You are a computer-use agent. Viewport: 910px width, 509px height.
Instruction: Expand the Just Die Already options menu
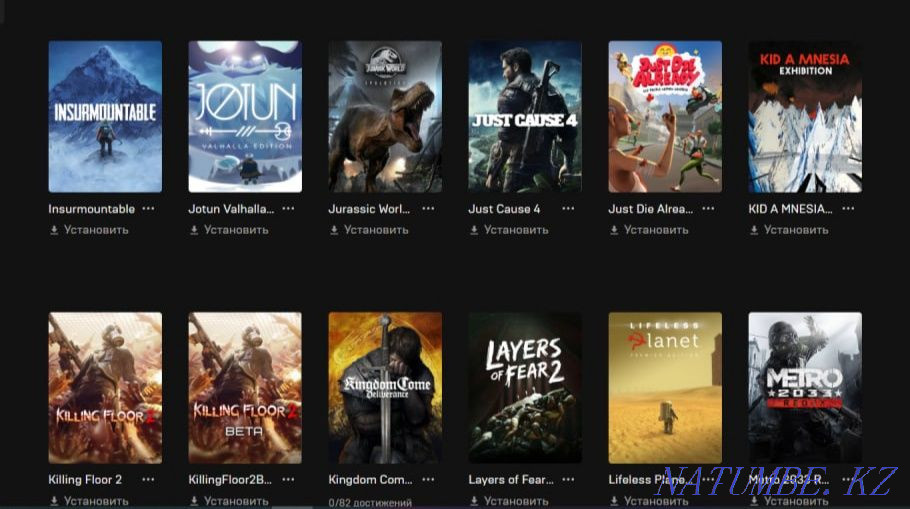pyautogui.click(x=708, y=209)
